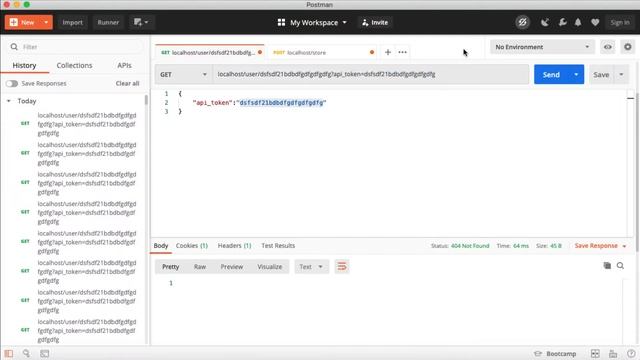Switch to the History tab

point(24,65)
